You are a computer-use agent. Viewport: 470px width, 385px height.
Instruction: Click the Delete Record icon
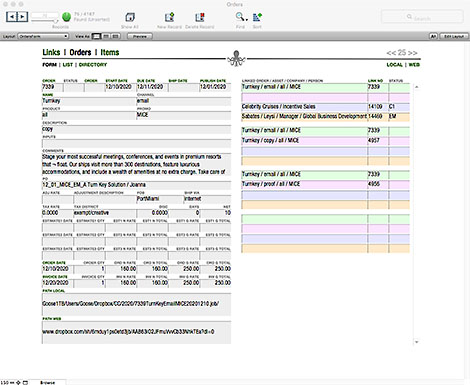(200, 17)
